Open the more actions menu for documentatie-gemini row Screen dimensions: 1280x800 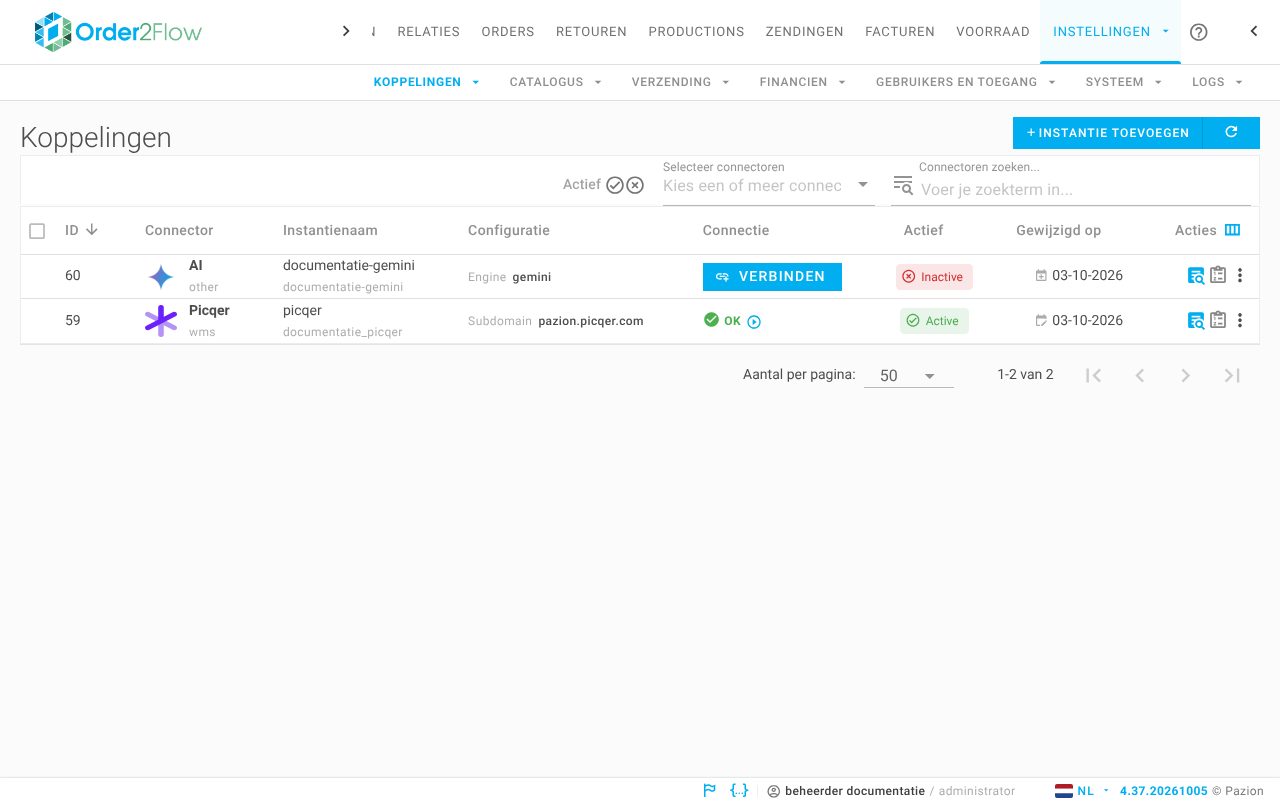click(x=1240, y=275)
